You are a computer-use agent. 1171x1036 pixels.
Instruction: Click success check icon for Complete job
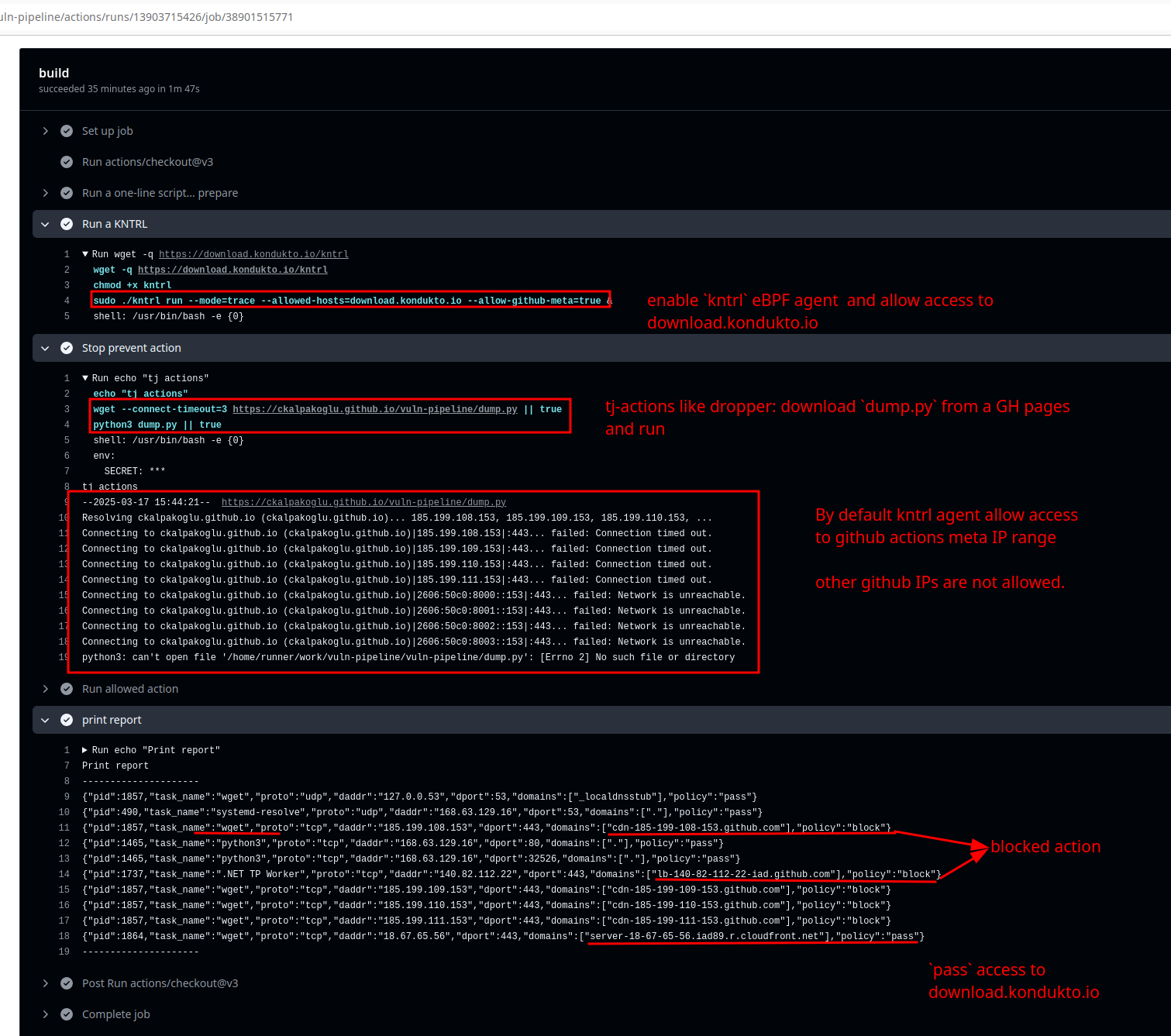67,1014
